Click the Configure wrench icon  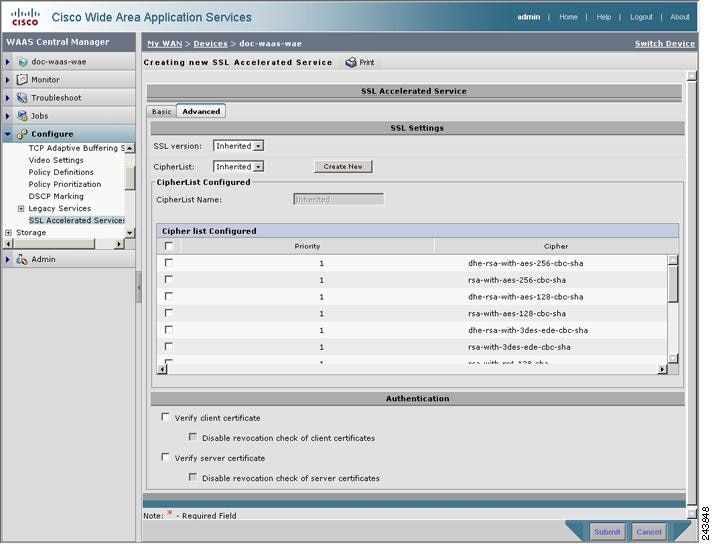tap(22, 134)
